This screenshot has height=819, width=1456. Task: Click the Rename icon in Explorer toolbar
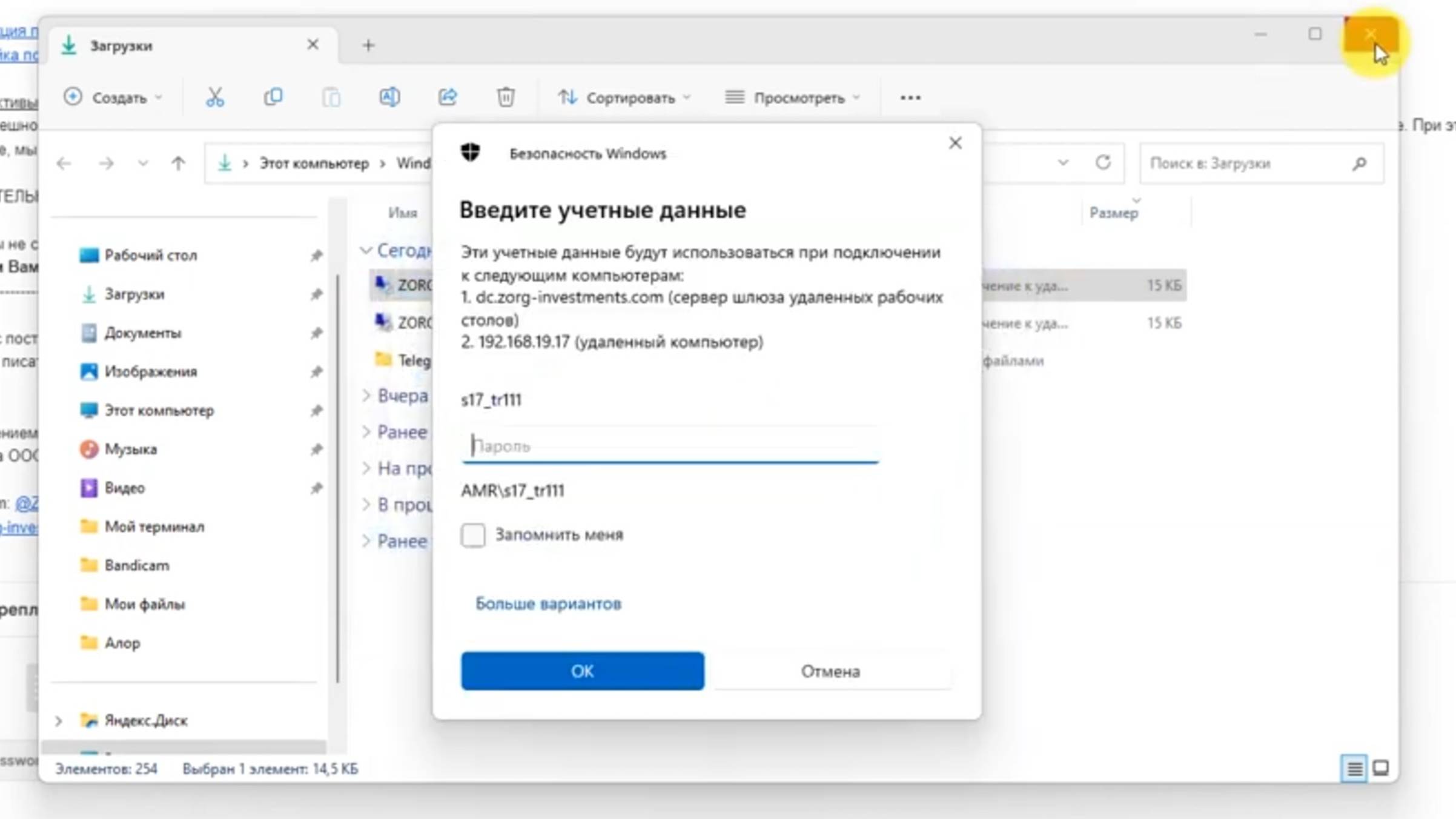389,97
